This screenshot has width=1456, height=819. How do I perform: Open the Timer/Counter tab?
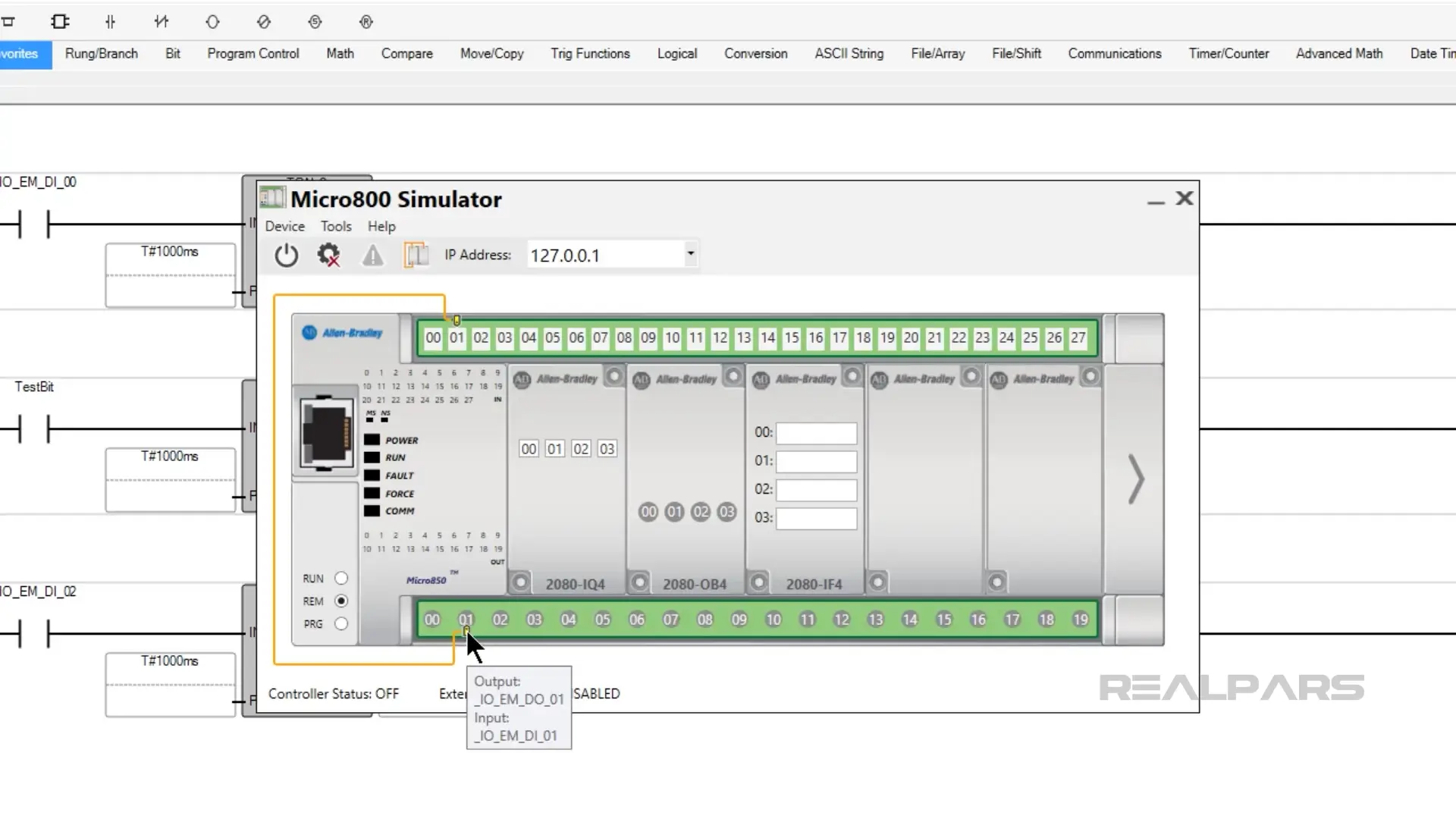tap(1228, 54)
